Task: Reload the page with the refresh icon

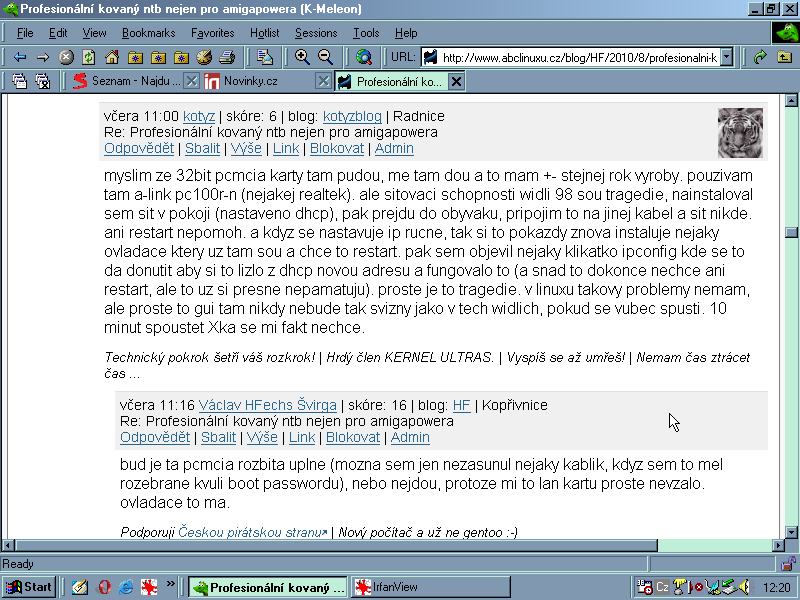Action: pyautogui.click(x=89, y=57)
